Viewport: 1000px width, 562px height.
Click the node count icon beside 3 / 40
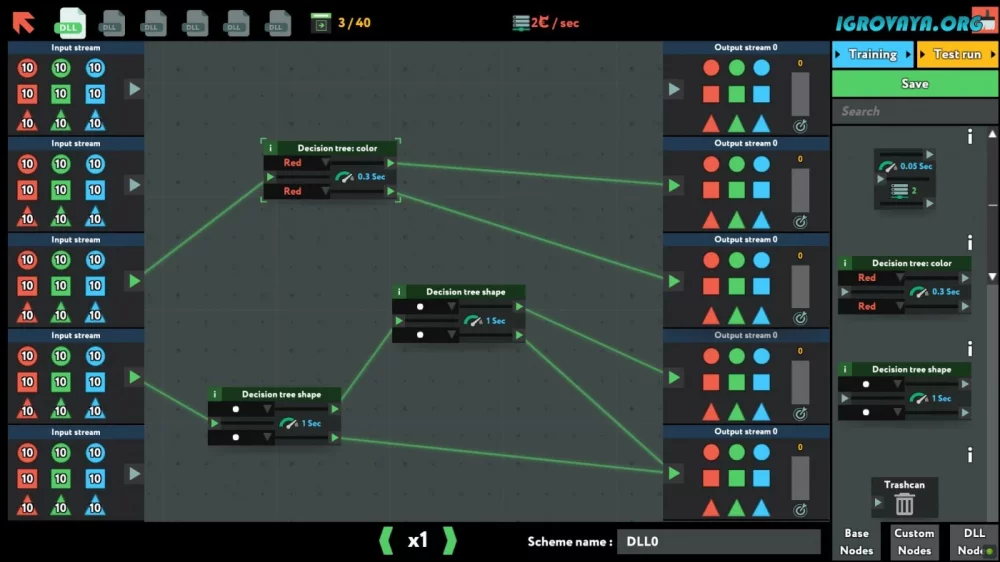point(320,22)
